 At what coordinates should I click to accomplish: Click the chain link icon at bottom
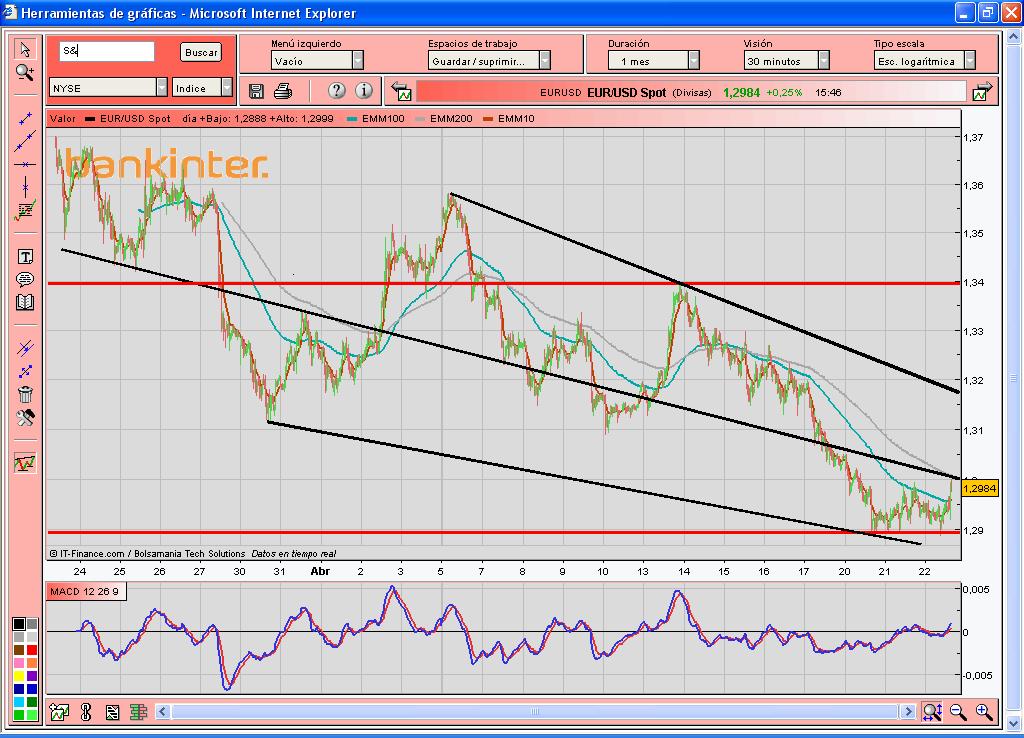(86, 712)
